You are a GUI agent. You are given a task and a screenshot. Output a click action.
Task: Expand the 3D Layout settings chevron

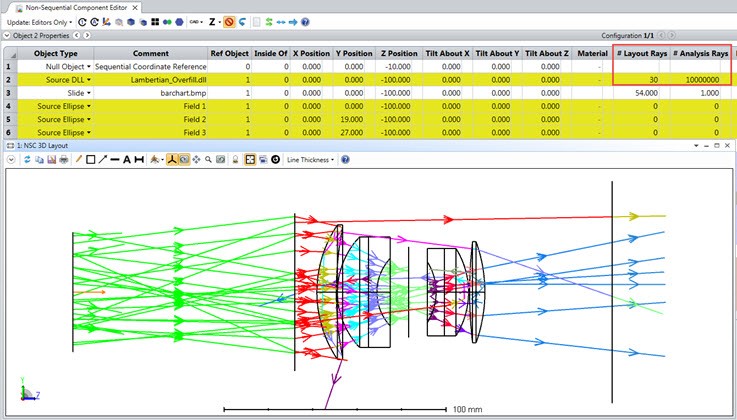coord(11,160)
